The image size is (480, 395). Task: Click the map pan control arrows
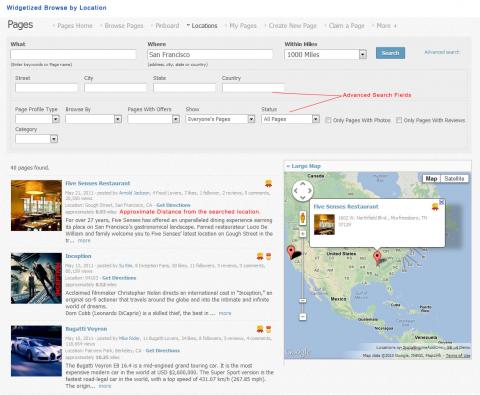[x=303, y=191]
